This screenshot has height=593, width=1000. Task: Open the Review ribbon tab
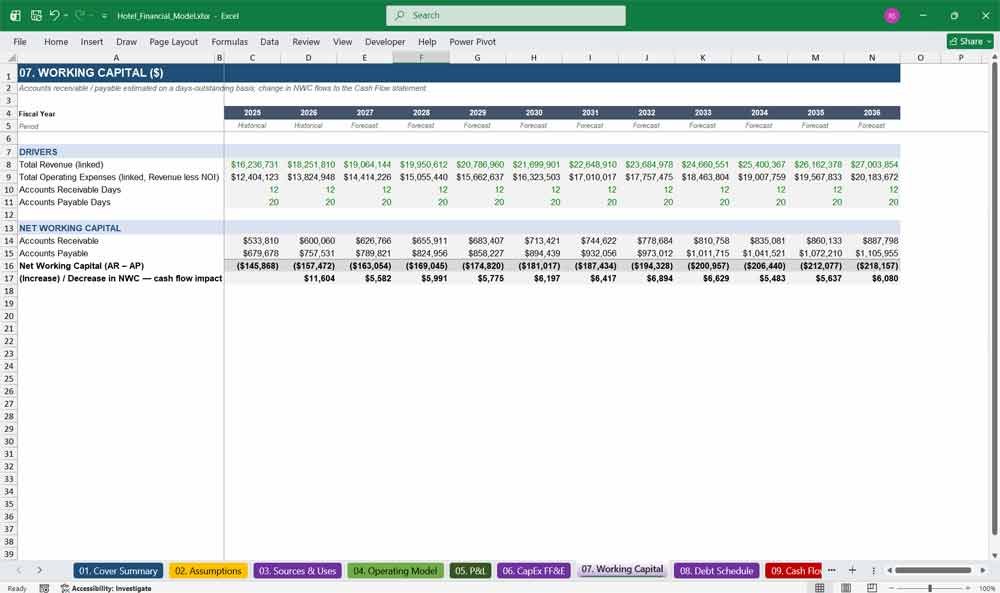(x=306, y=41)
